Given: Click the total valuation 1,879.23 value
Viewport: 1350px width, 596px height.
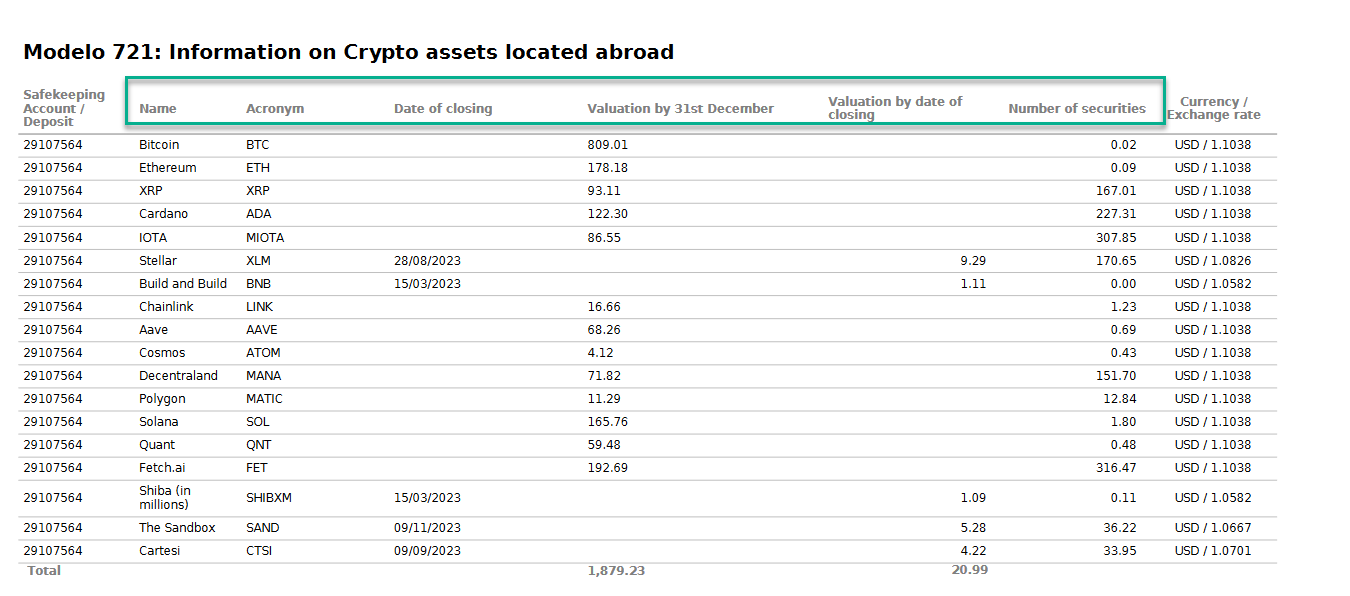Looking at the screenshot, I should tap(617, 570).
